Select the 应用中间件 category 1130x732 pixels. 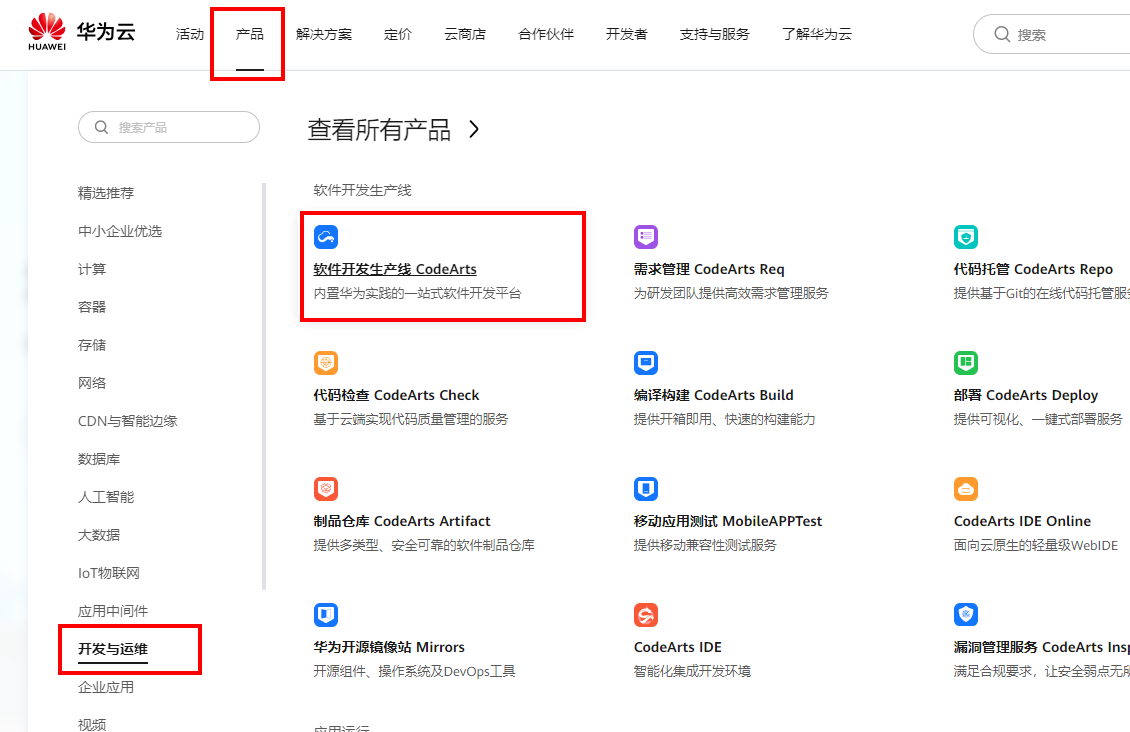point(113,611)
